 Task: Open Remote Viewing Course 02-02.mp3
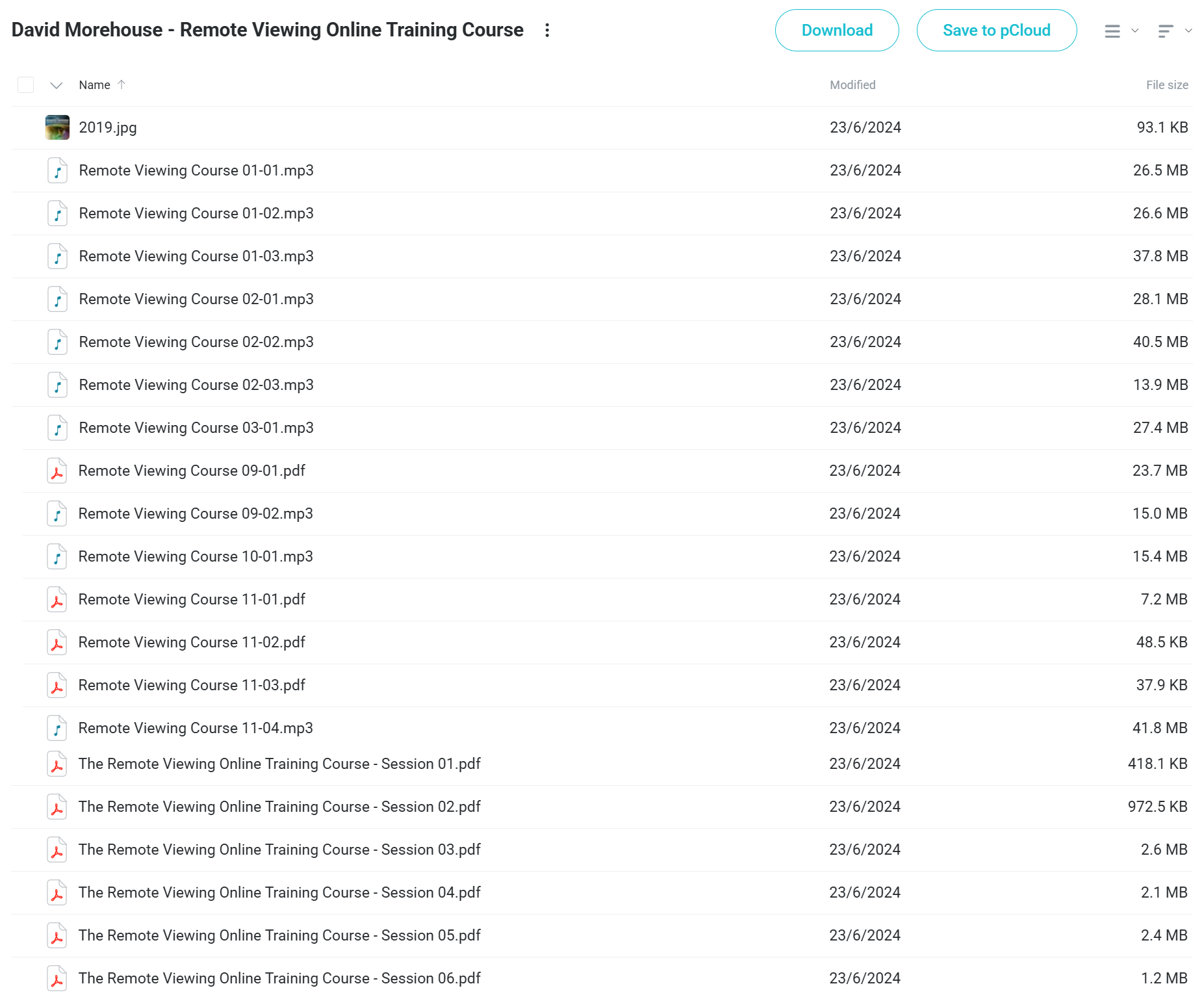[x=196, y=342]
